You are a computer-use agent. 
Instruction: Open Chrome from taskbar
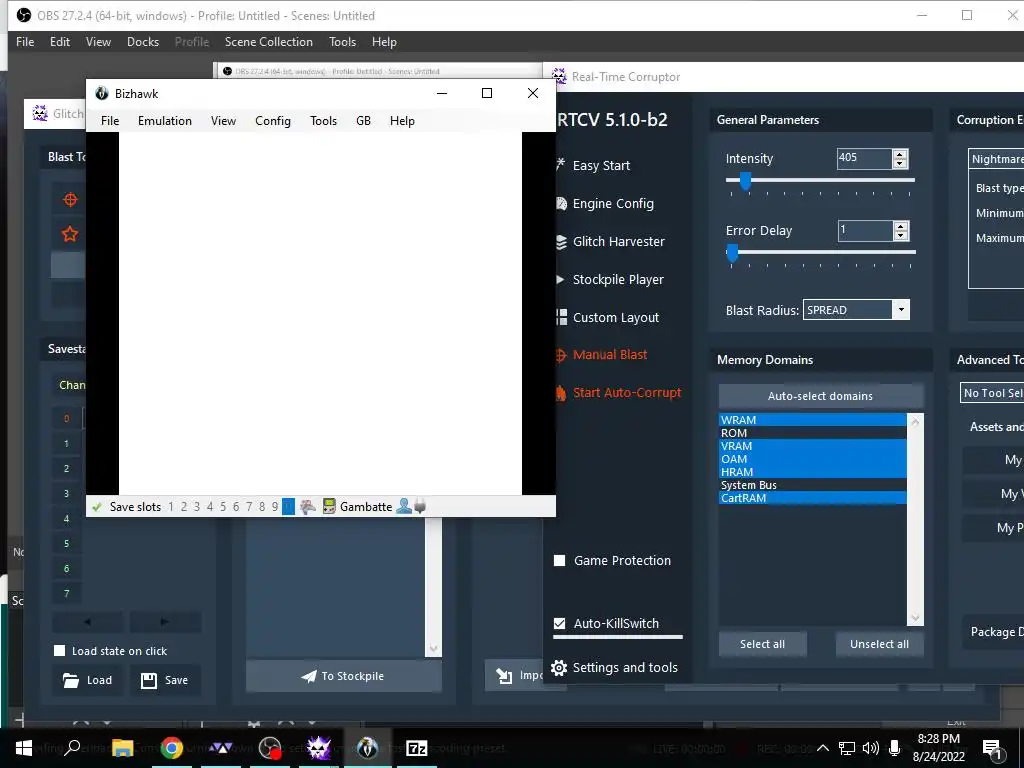pyautogui.click(x=172, y=748)
